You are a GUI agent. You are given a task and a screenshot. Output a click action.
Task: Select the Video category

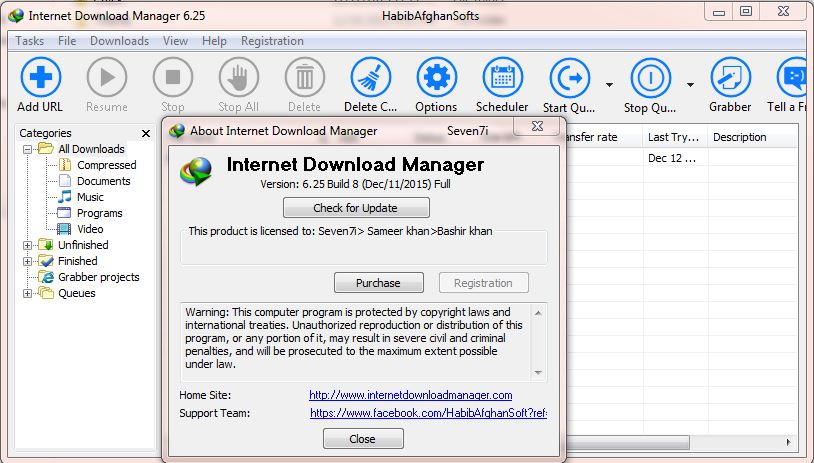90,229
